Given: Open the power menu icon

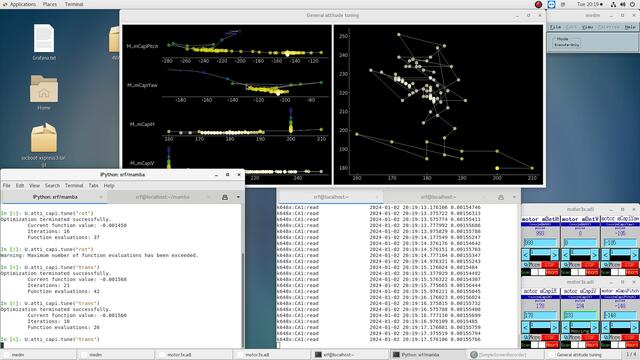Looking at the screenshot, I should tap(633, 4).
